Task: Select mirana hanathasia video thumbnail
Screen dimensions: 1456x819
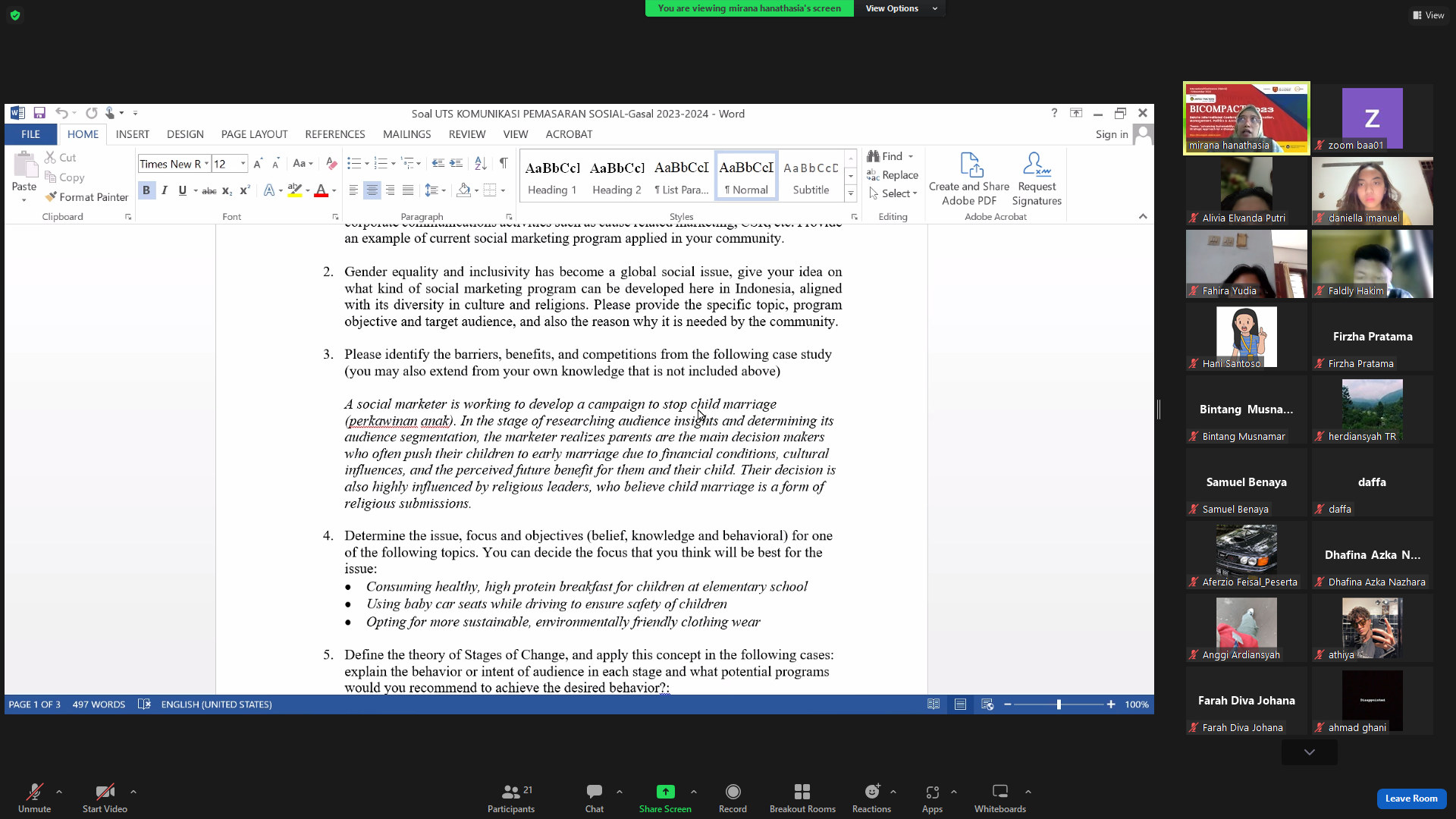Action: (x=1247, y=118)
